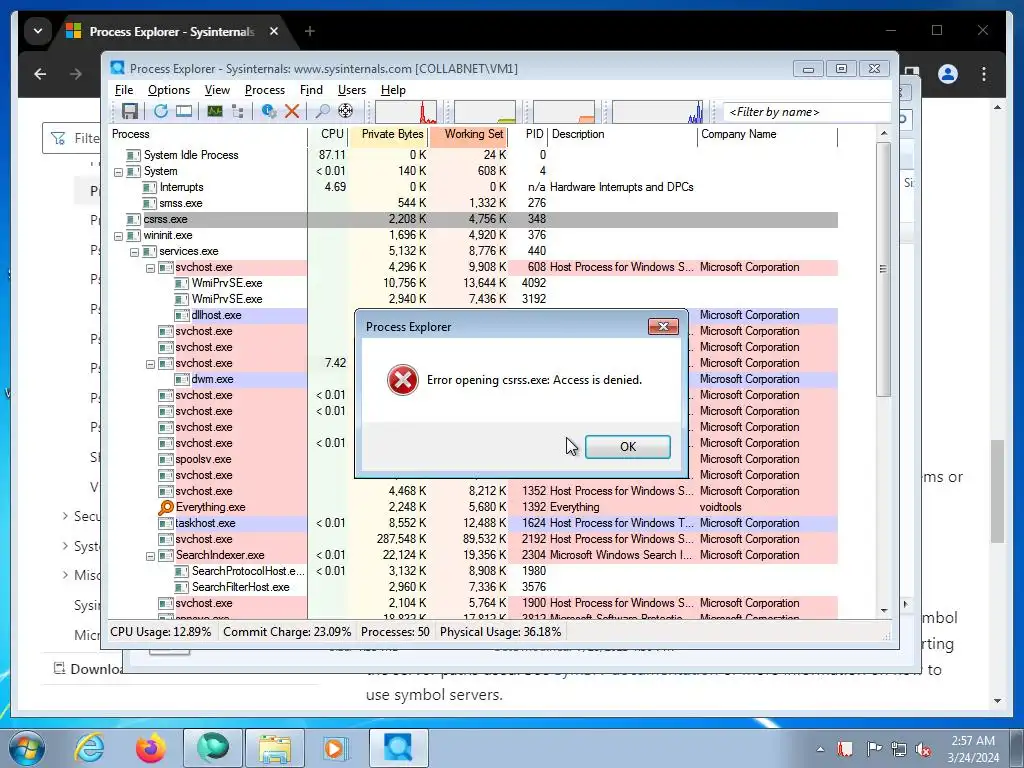Collapse the svchost.exe node above dwm.exe
The image size is (1024, 768).
coord(150,364)
